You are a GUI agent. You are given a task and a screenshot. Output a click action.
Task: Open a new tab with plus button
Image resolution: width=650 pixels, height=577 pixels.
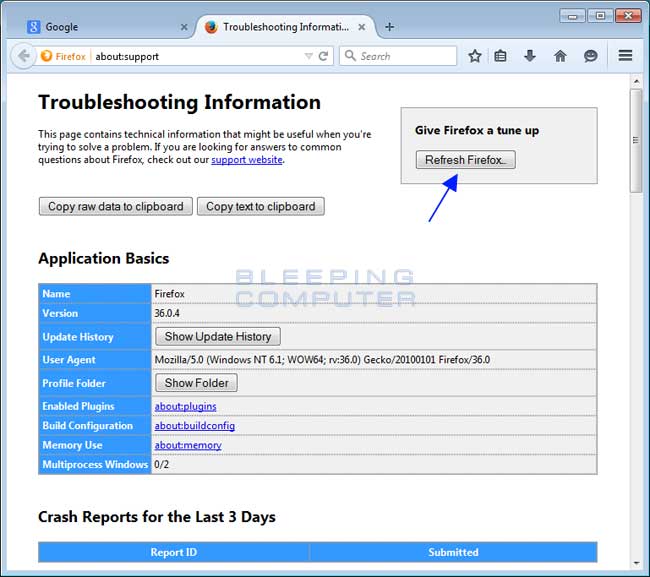tap(389, 27)
